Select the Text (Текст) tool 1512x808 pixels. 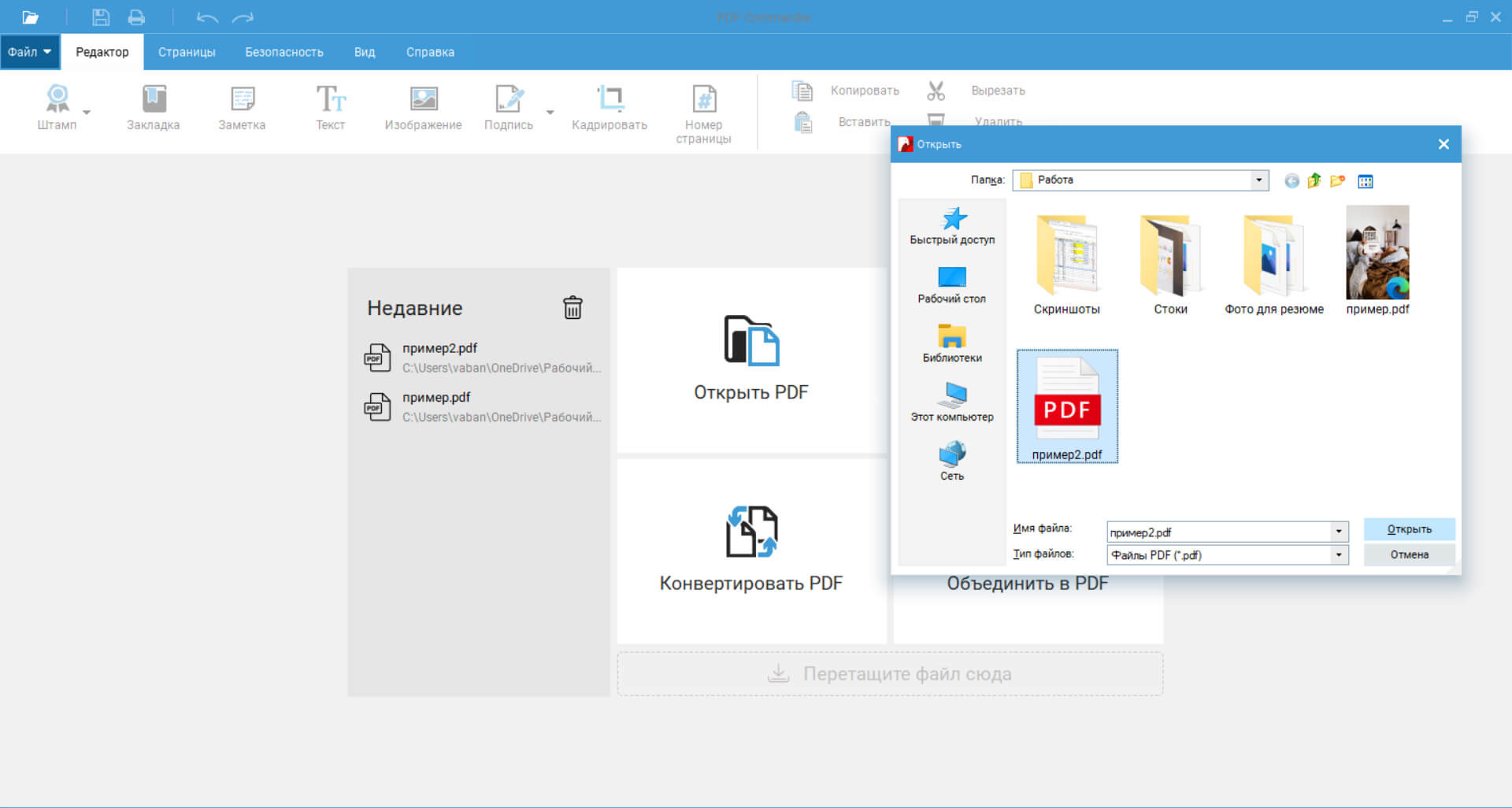(x=331, y=99)
